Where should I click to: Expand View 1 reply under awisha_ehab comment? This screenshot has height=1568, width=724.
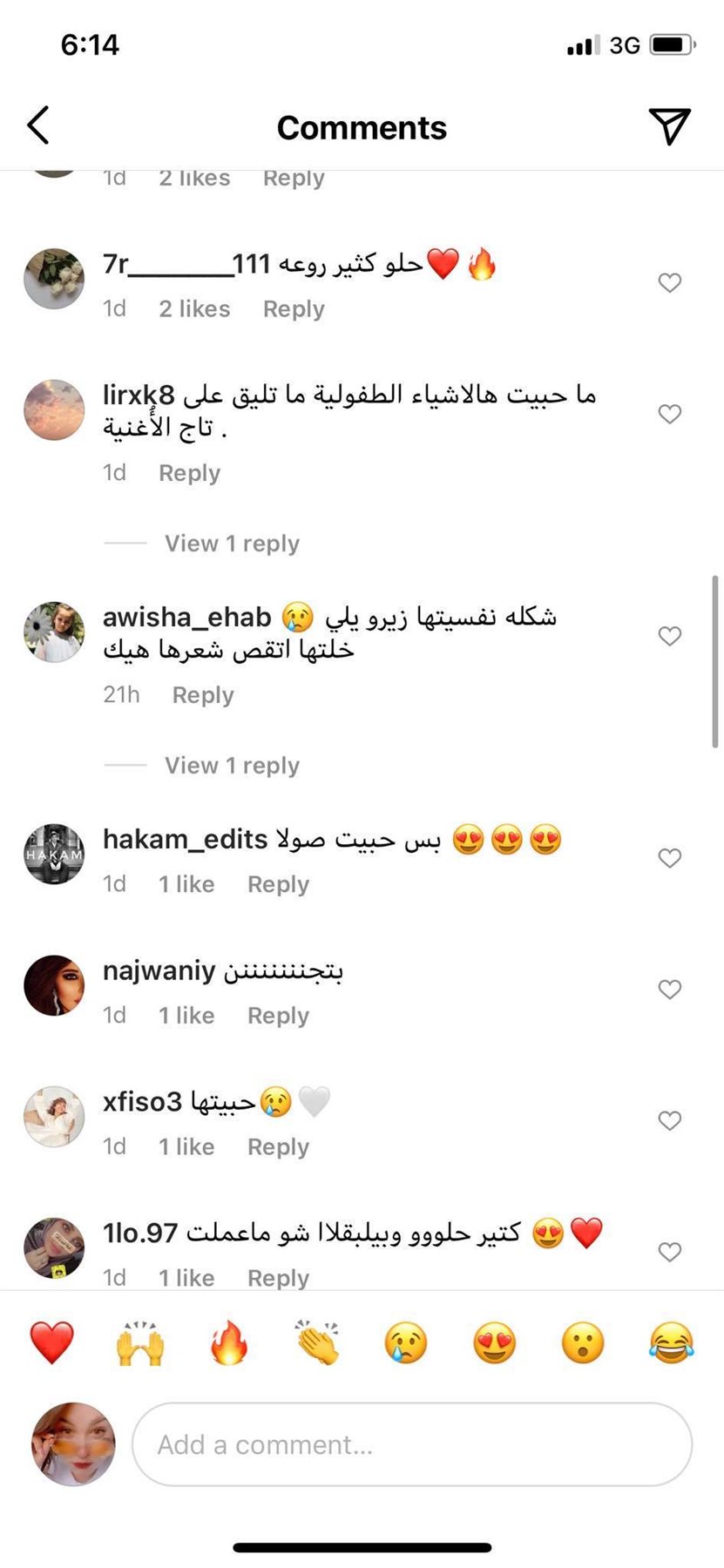[232, 766]
